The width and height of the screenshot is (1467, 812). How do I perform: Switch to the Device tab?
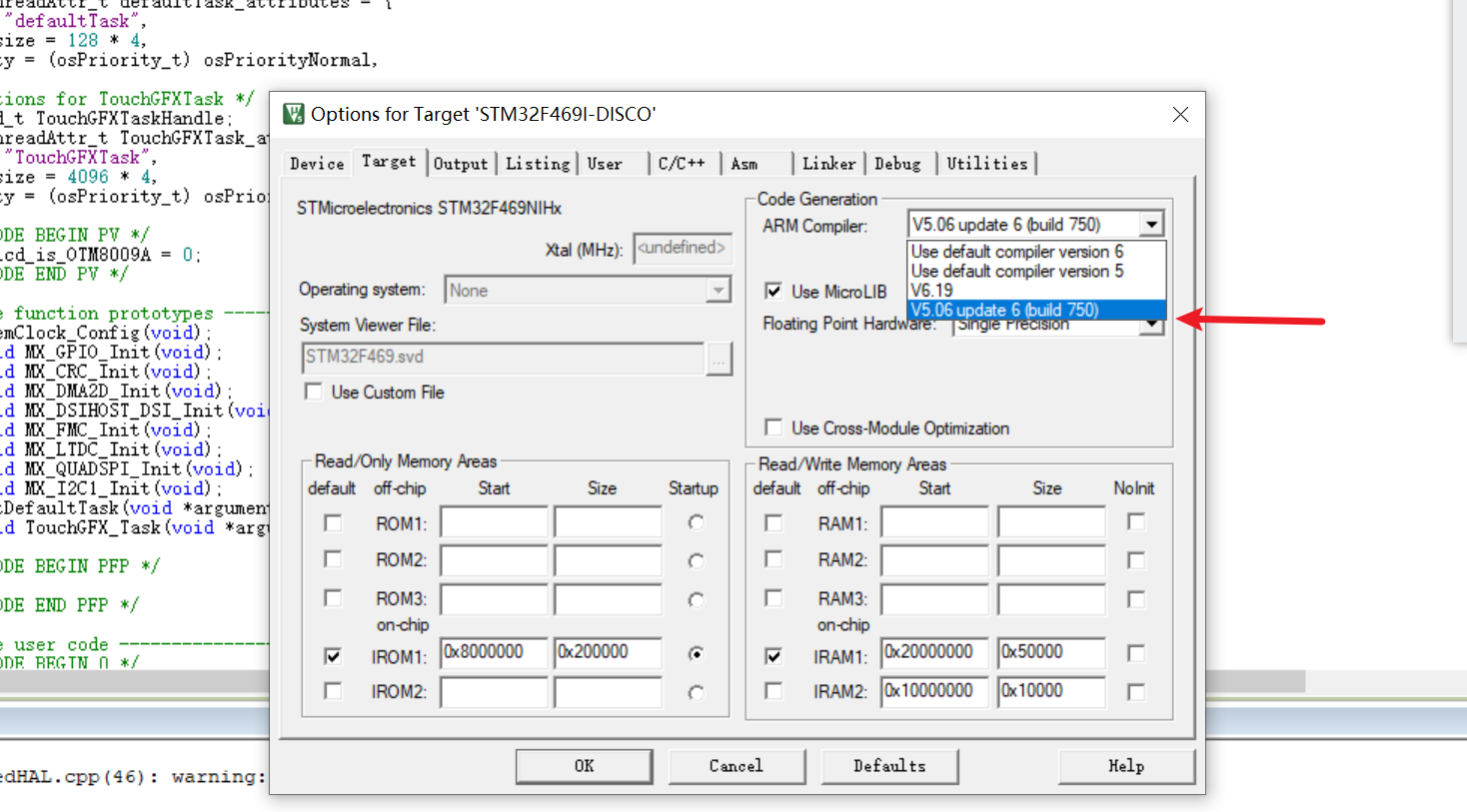[x=317, y=164]
